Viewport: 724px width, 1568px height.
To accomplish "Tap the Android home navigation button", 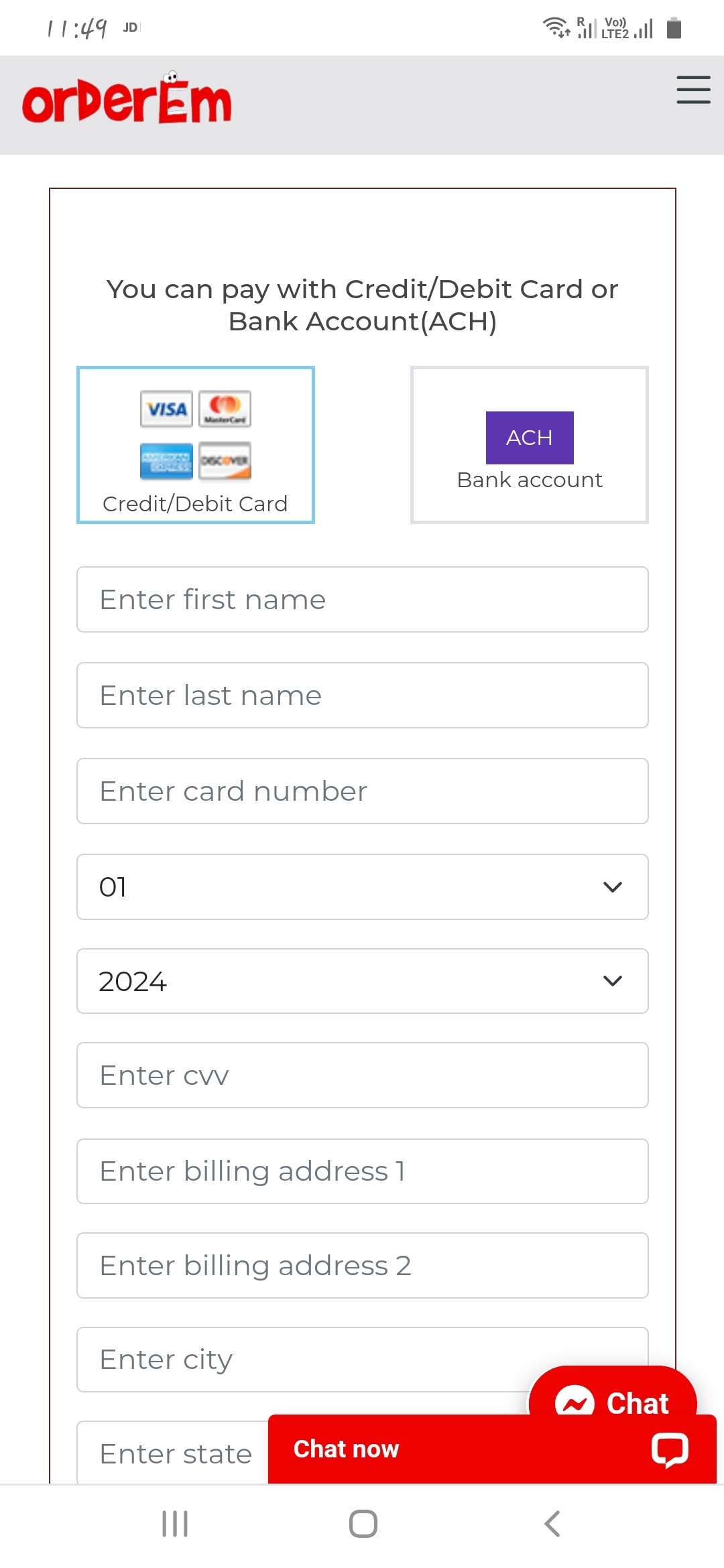I will click(x=363, y=1524).
